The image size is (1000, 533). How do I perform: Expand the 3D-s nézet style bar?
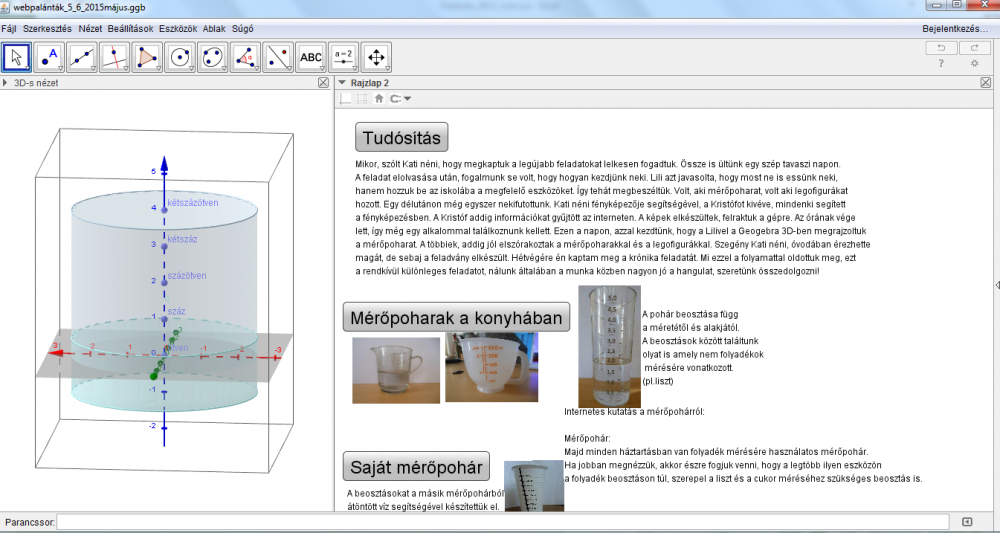[7, 83]
